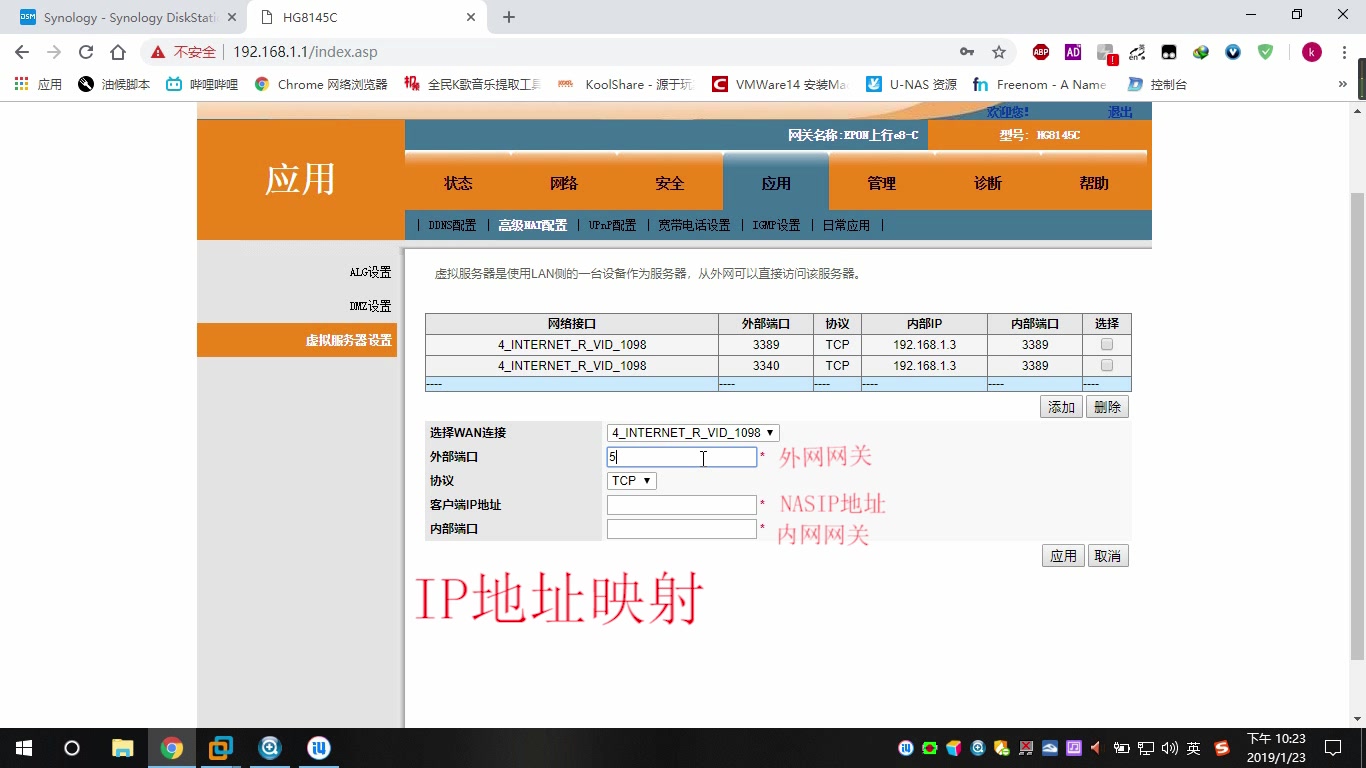Viewport: 1366px width, 768px height.
Task: Open the 协议 TCP protocol dropdown
Action: pos(630,480)
